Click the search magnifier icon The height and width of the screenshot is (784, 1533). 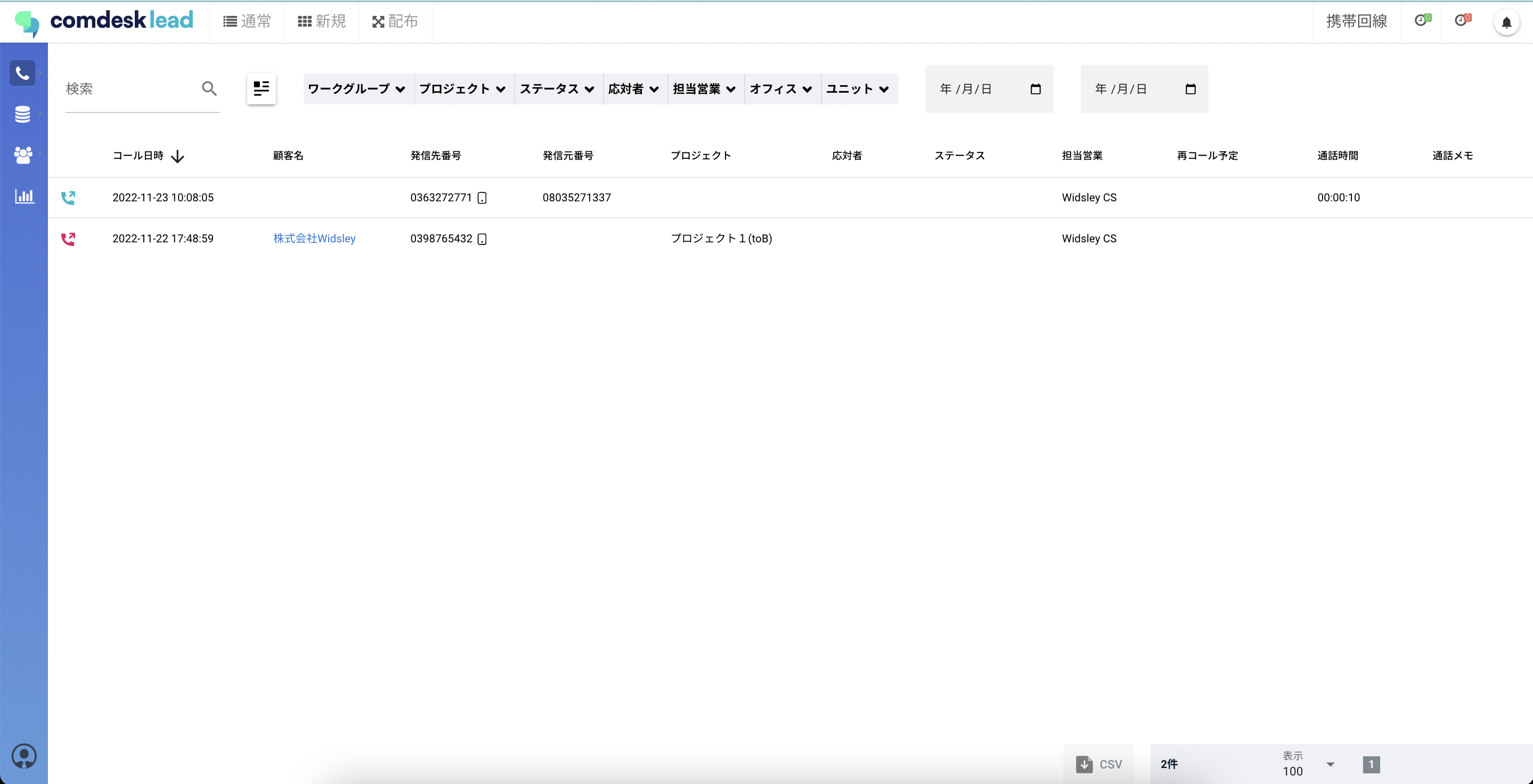click(x=209, y=88)
